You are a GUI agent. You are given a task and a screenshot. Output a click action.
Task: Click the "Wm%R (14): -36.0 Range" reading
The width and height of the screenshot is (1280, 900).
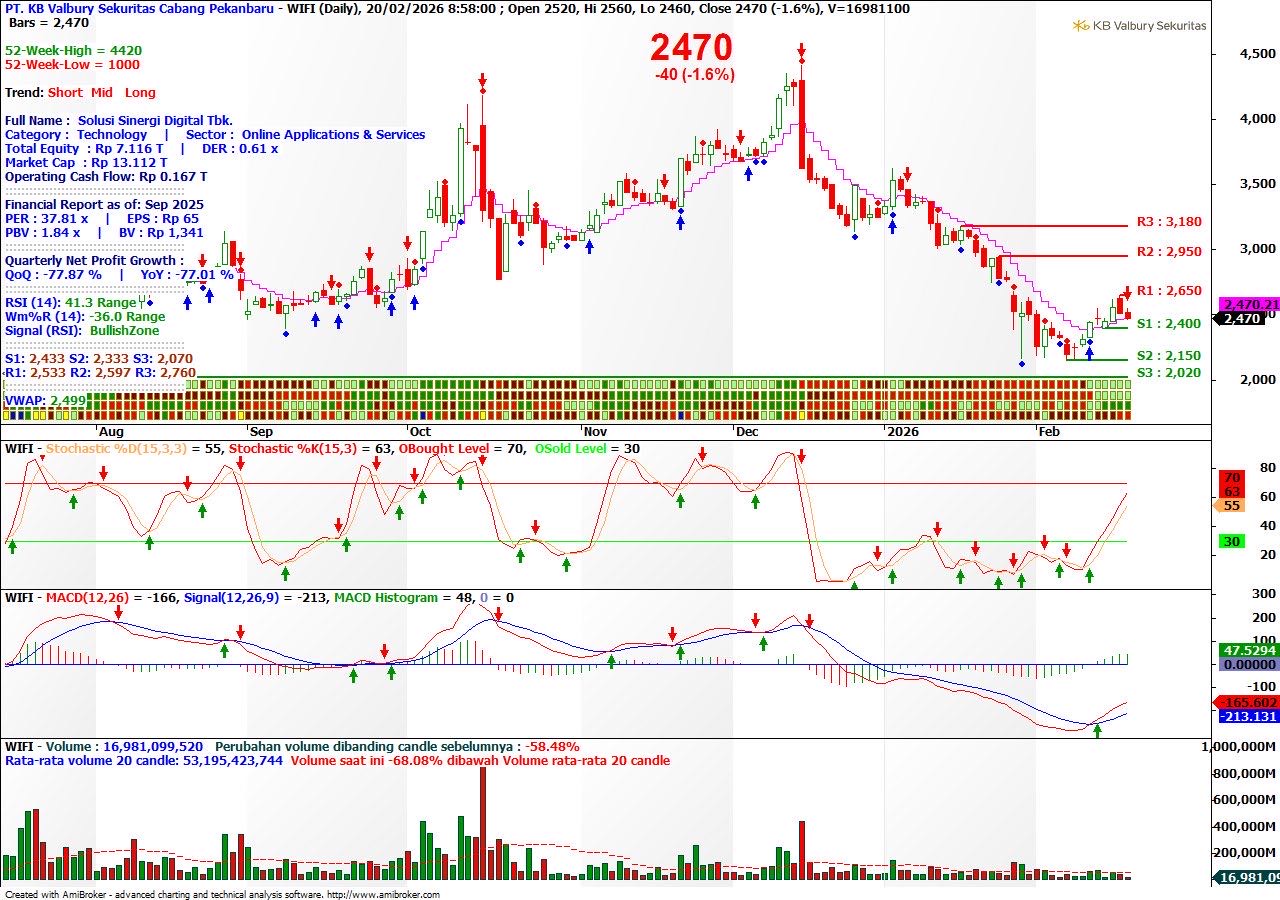pos(85,316)
